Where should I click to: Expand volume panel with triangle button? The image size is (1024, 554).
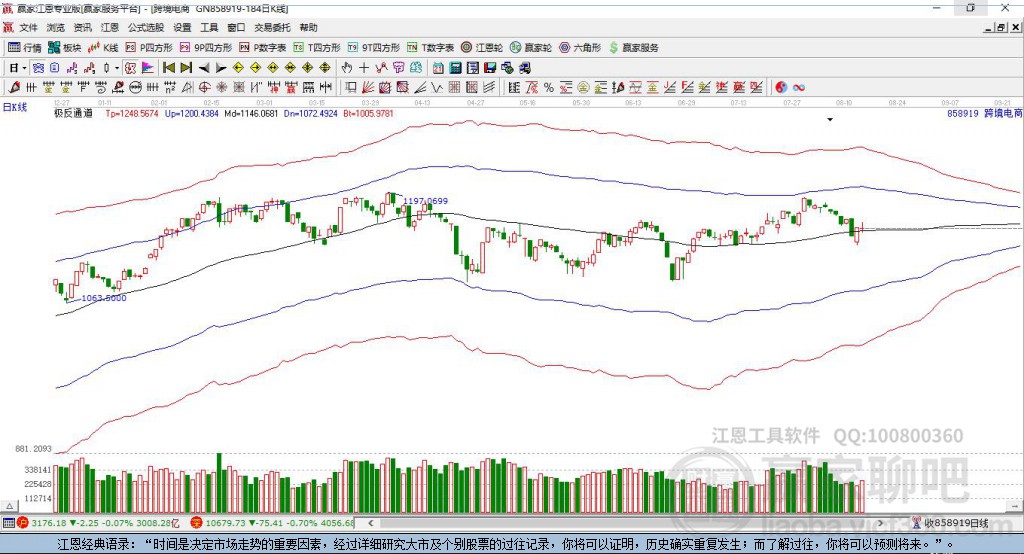point(9,506)
